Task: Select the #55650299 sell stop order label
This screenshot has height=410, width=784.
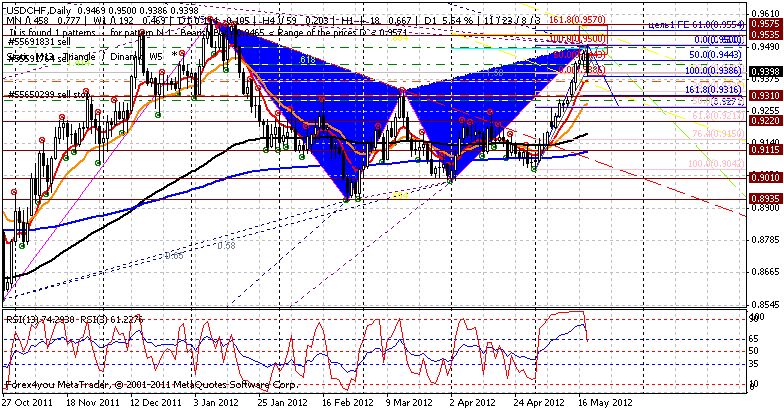Action: click(x=48, y=94)
